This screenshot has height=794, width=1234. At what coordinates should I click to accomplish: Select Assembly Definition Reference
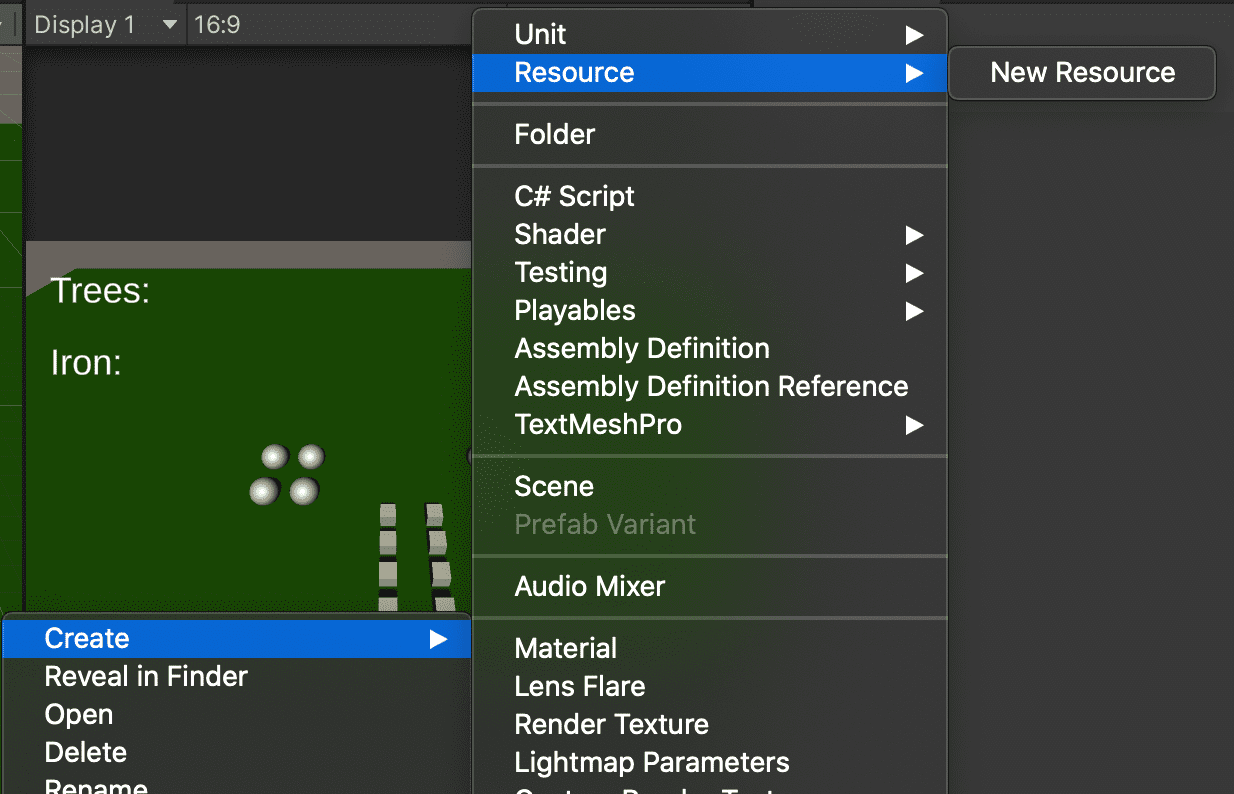[x=709, y=386]
